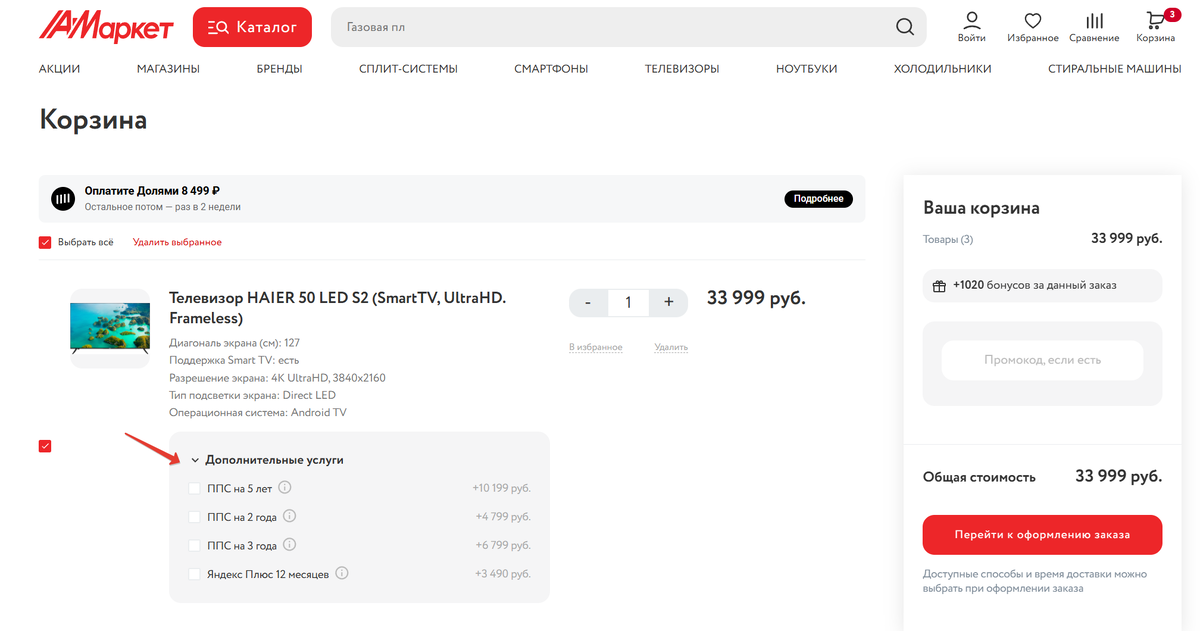Screen dimensions: 1200x631
Task: Toggle the HAIER TV item selection checkbox
Action: [x=45, y=446]
